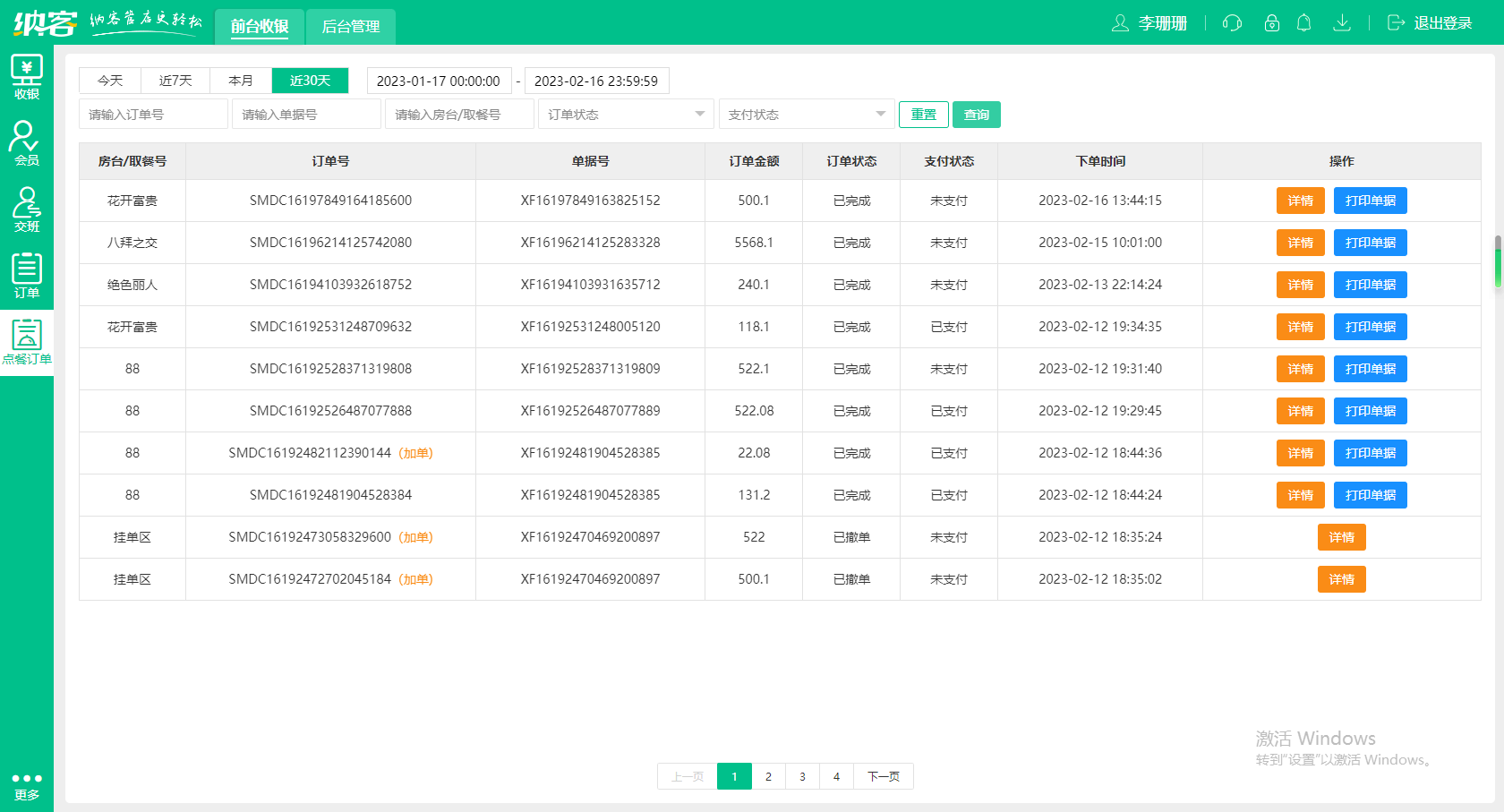1504x812 pixels.
Task: Open the 收银 cashier icon in sidebar
Action: [x=27, y=77]
